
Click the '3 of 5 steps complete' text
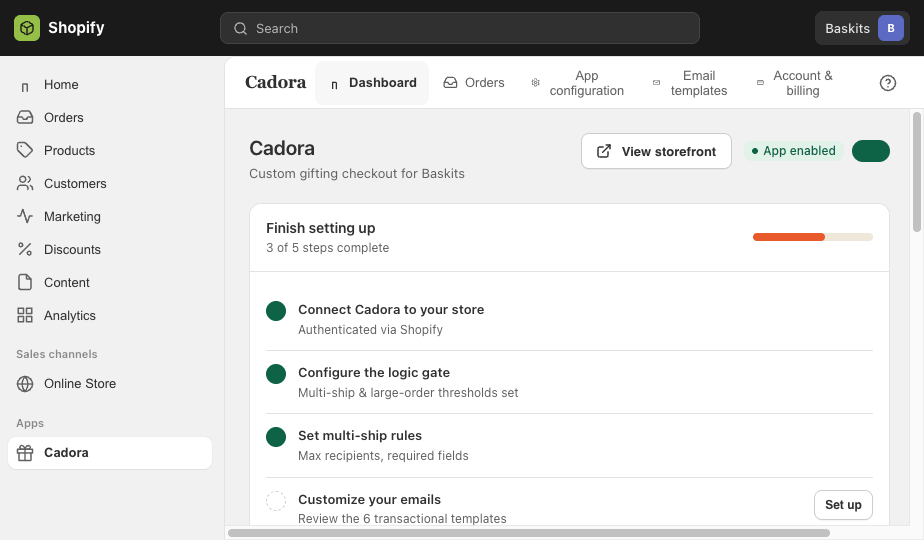328,248
